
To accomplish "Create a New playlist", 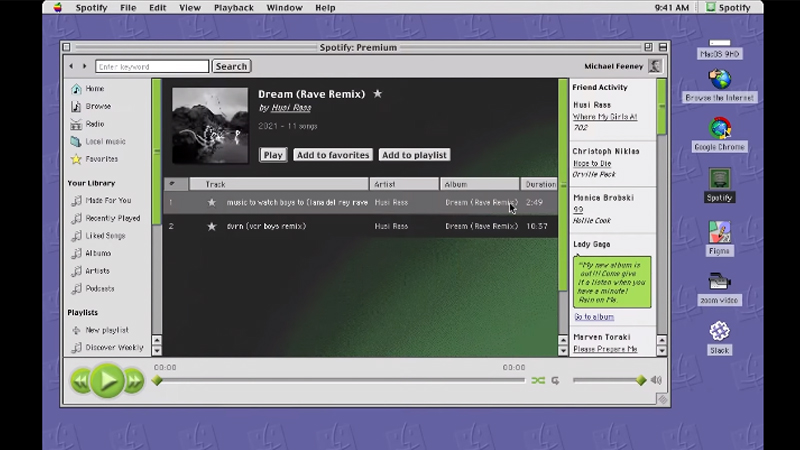I will 100,331.
